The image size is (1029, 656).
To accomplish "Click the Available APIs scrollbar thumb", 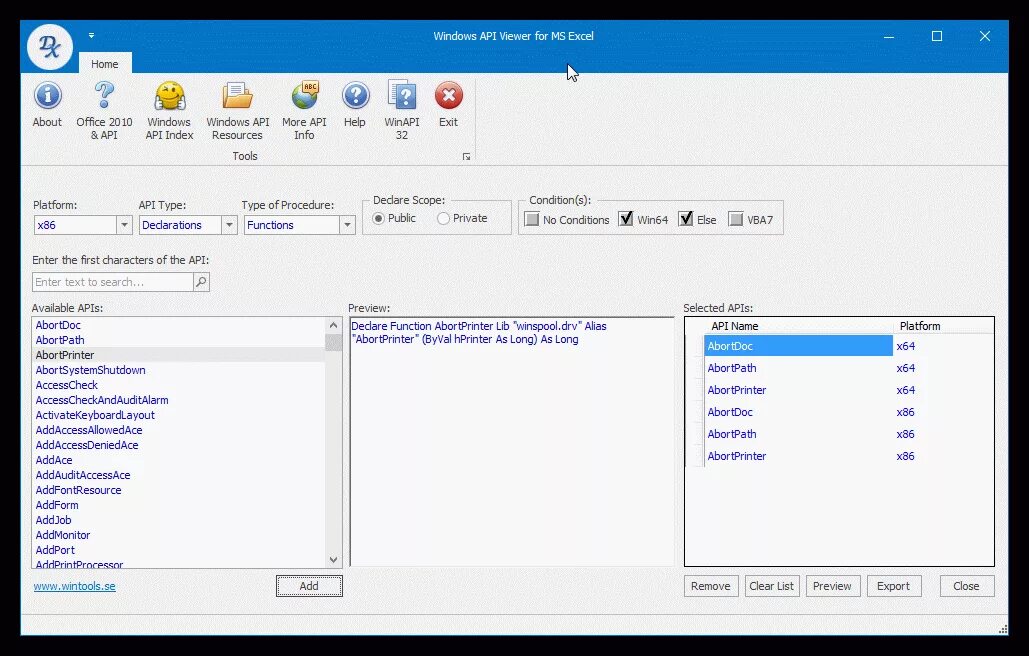I will pos(333,342).
